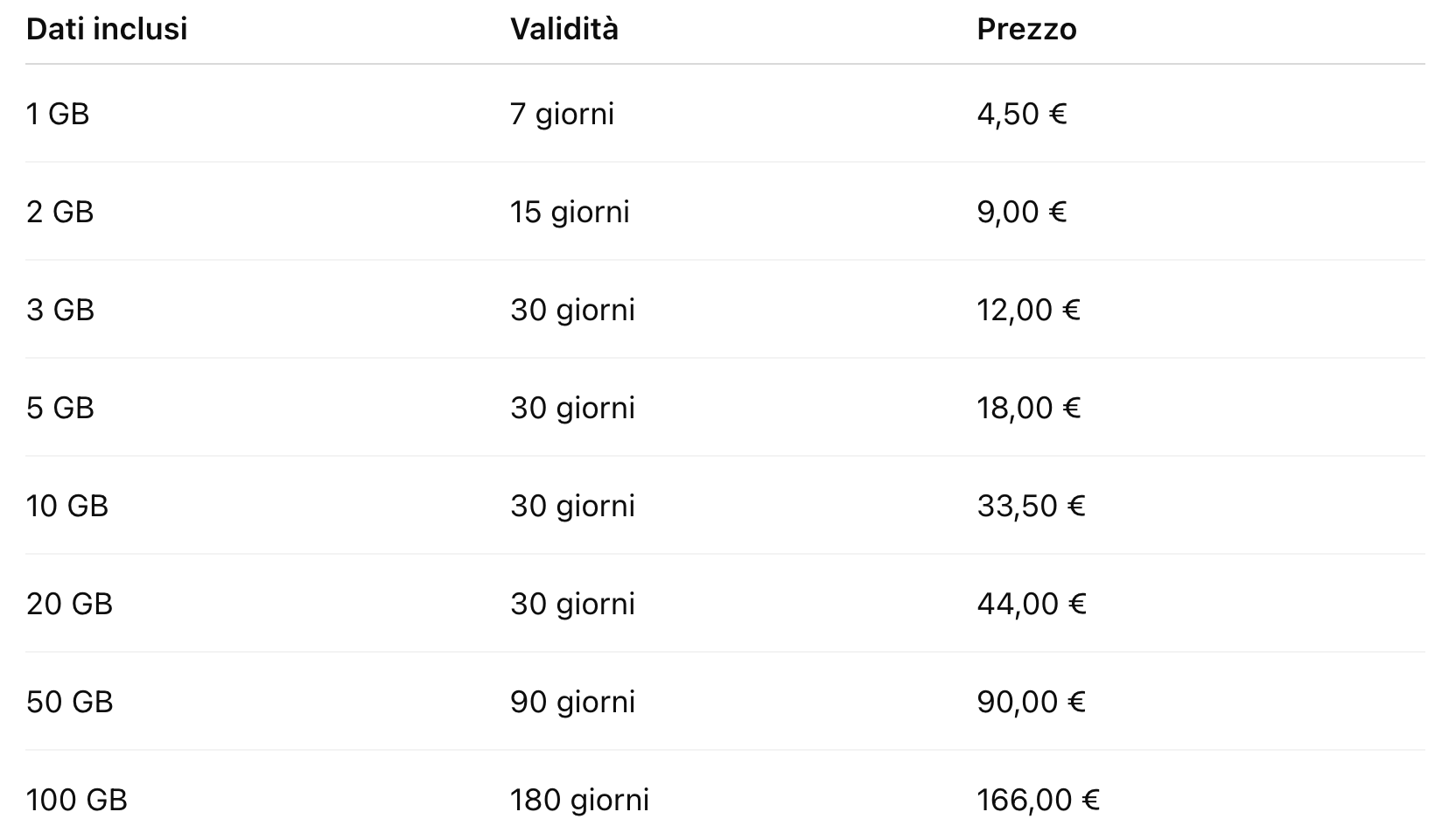Select the 5 GB data plan cell

59,408
